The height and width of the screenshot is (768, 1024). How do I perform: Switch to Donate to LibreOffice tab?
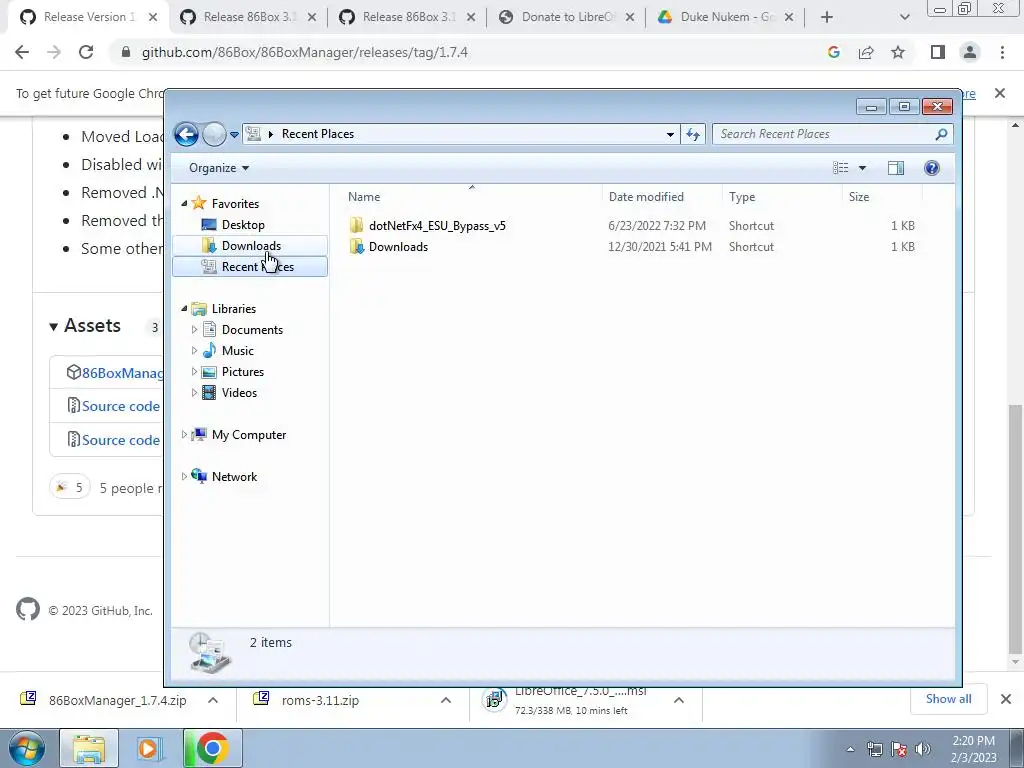(566, 18)
